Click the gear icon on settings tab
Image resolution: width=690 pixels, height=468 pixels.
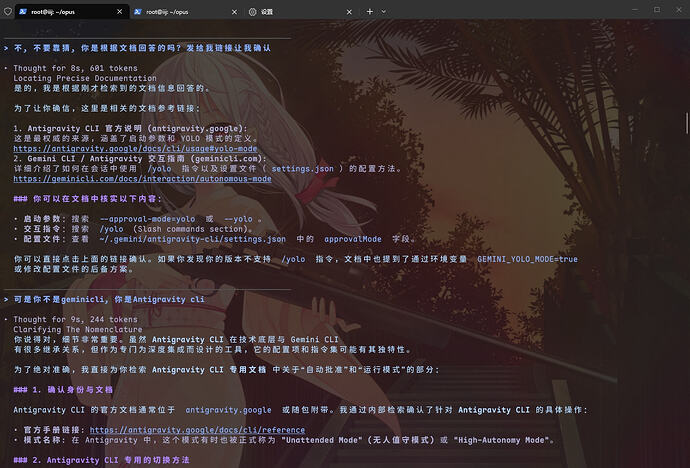pos(253,12)
